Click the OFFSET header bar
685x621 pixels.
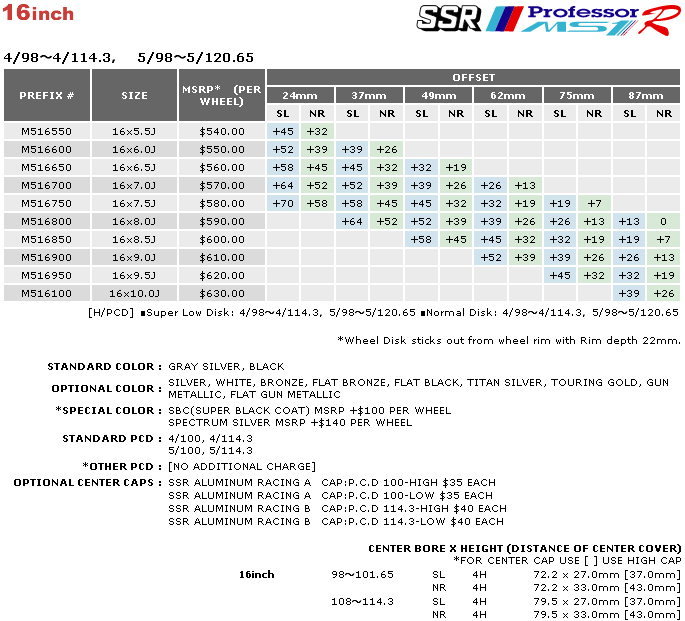[x=473, y=77]
